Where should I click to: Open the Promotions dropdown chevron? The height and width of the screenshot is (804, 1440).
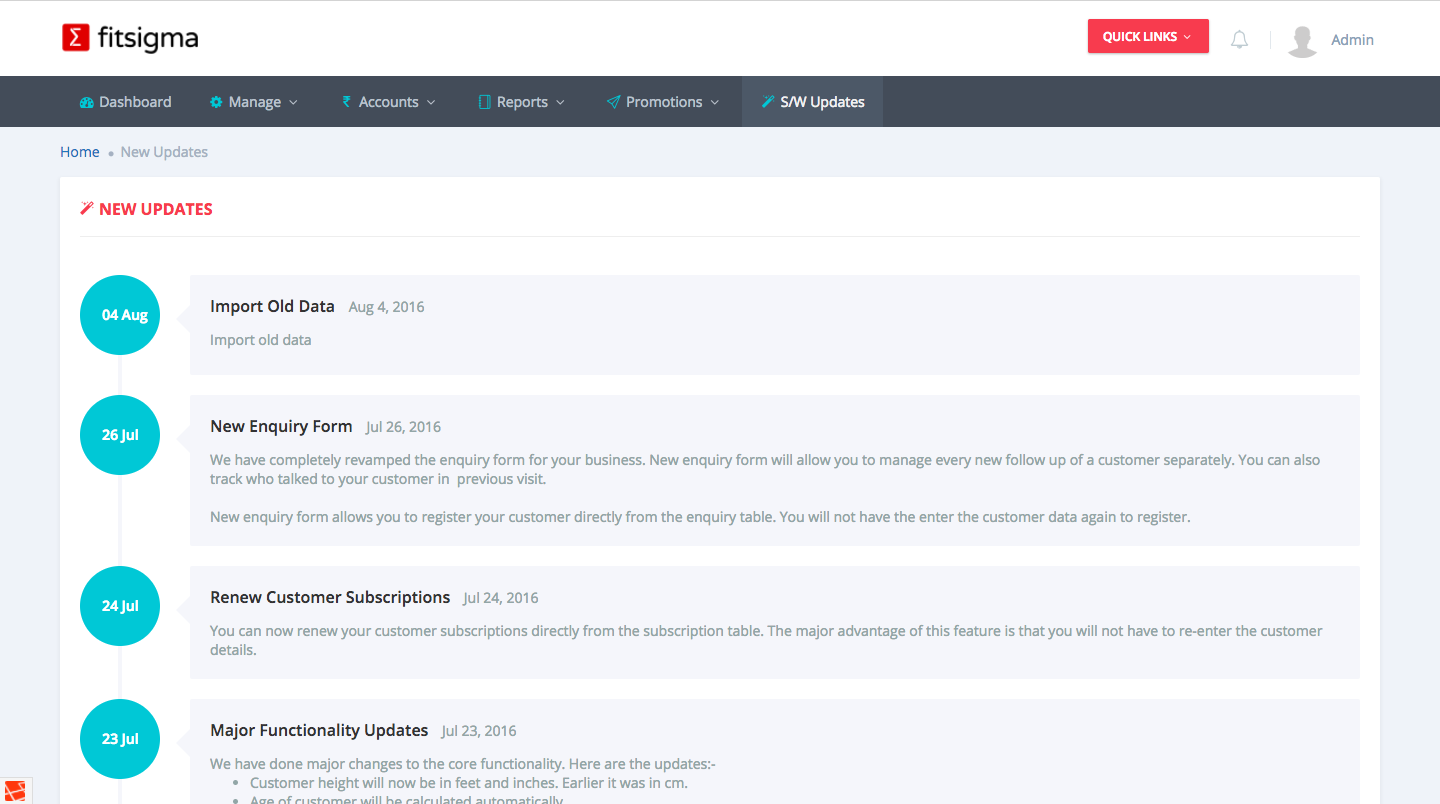(715, 103)
